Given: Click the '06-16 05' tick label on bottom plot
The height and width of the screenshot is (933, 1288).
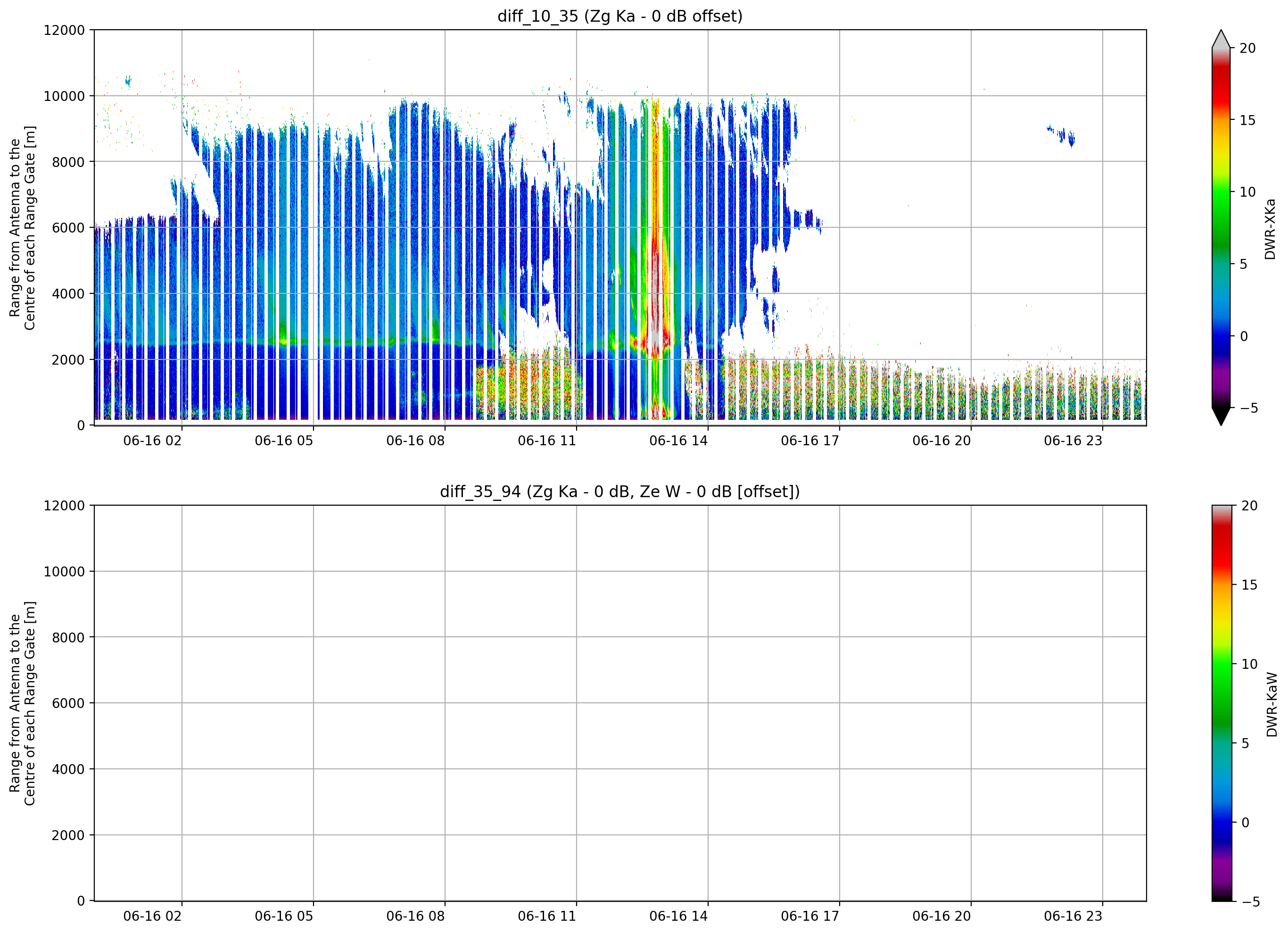Looking at the screenshot, I should pos(284,916).
